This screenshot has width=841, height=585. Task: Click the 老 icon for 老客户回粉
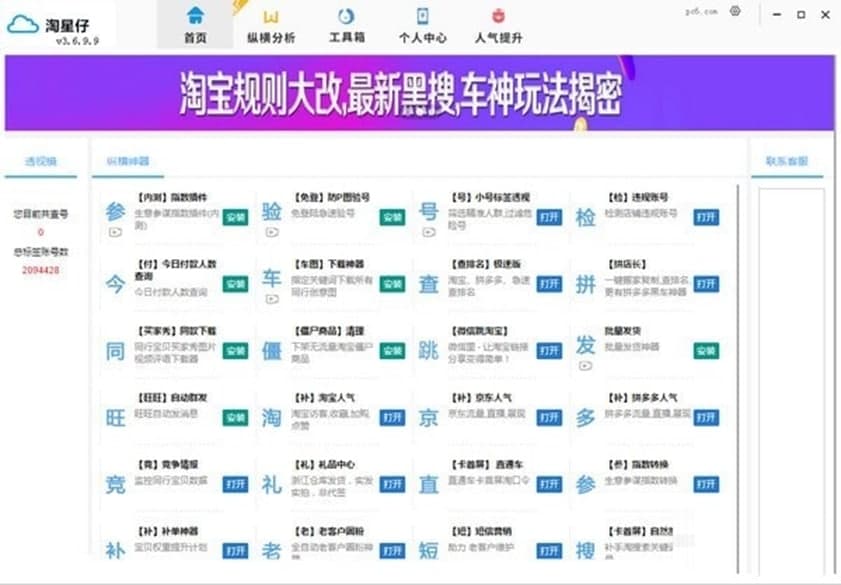(272, 551)
